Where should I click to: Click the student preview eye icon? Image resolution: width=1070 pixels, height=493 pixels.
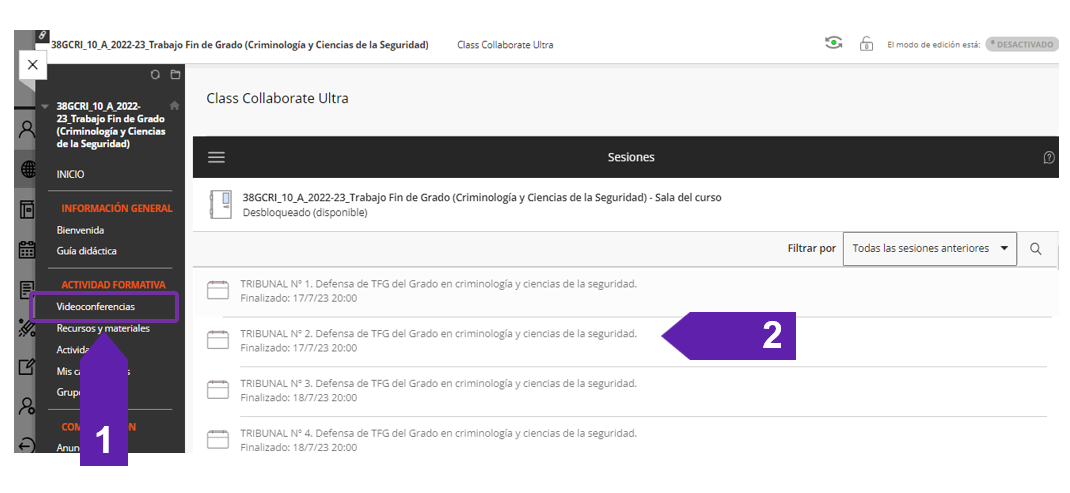833,44
